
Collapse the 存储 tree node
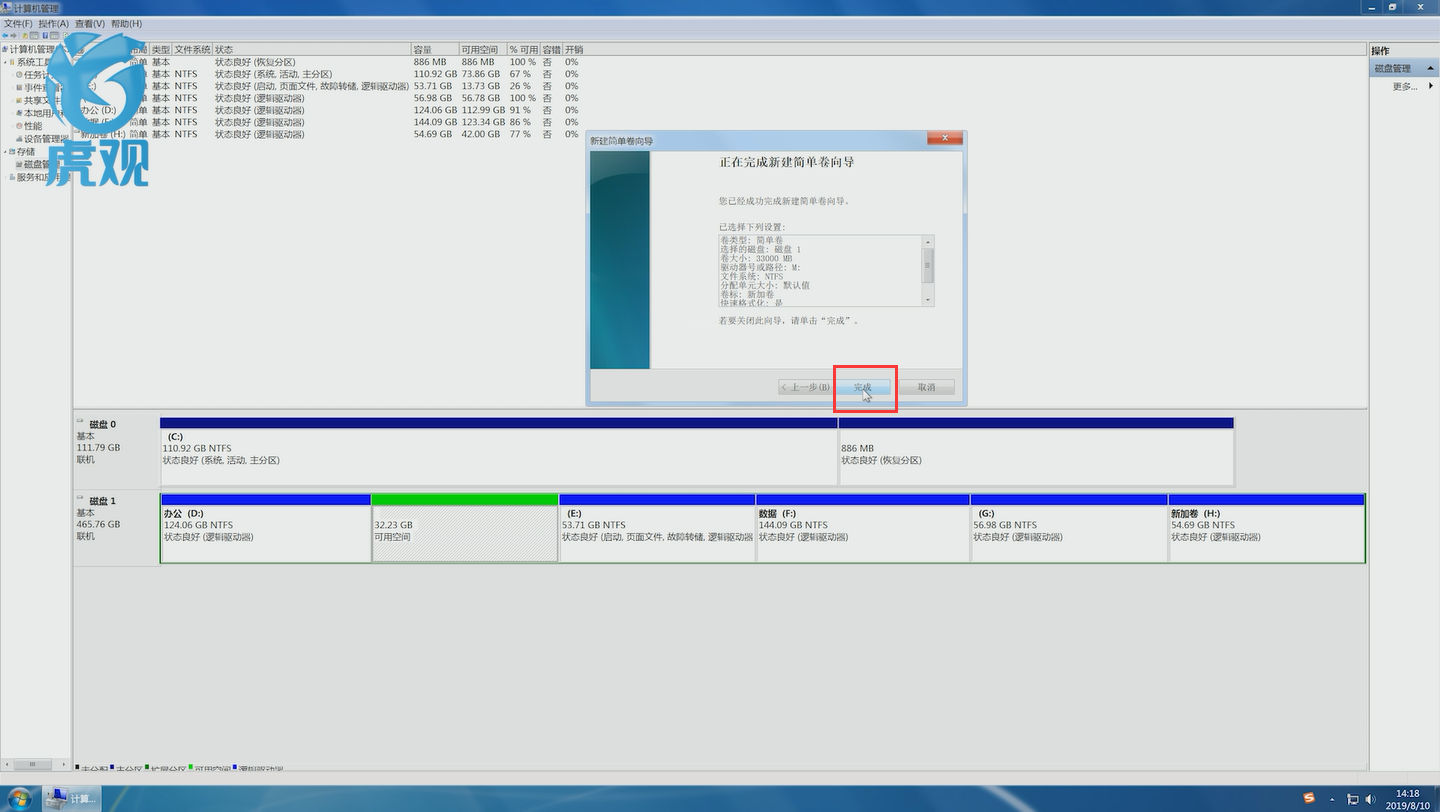click(x=6, y=152)
